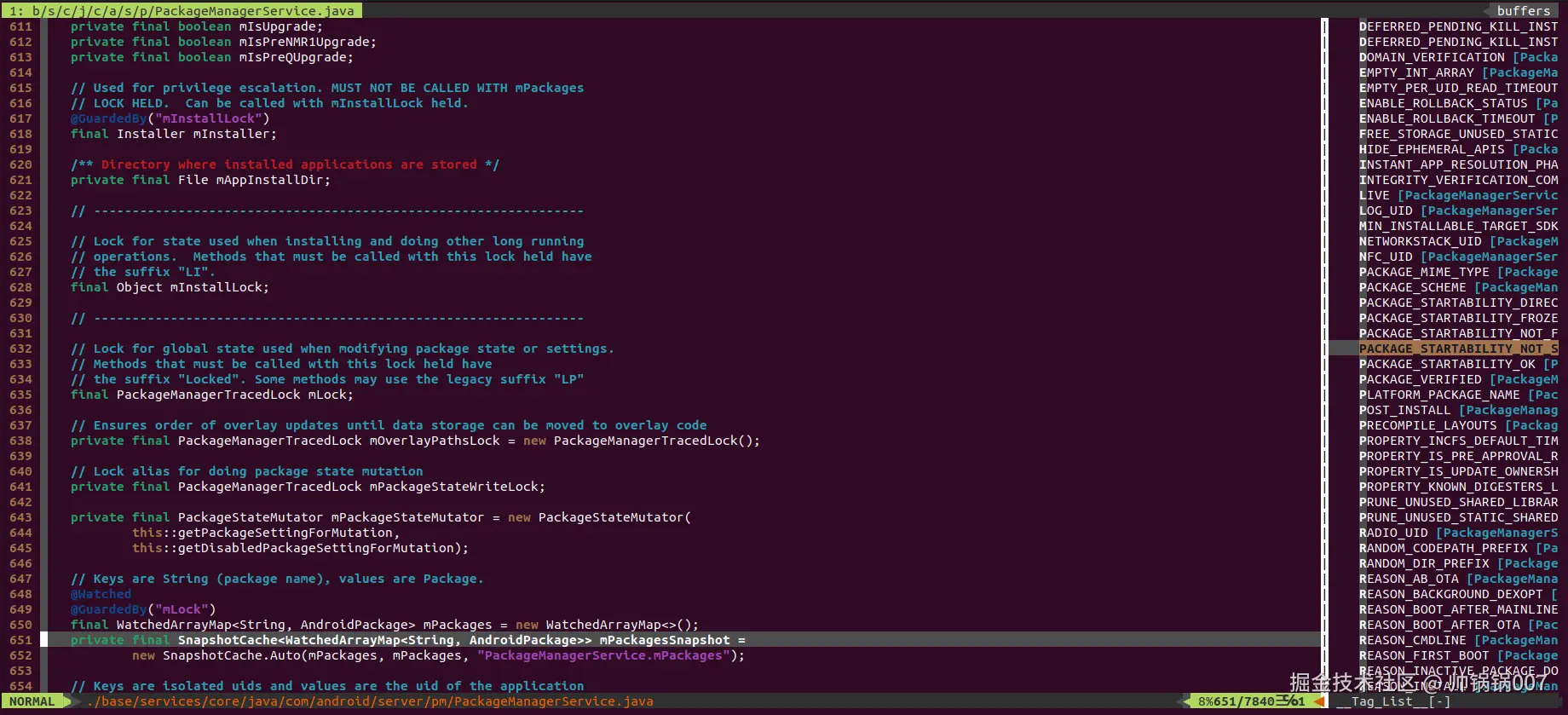Jump to RADIO_UID tag
The height and width of the screenshot is (715, 1568).
(x=1458, y=533)
